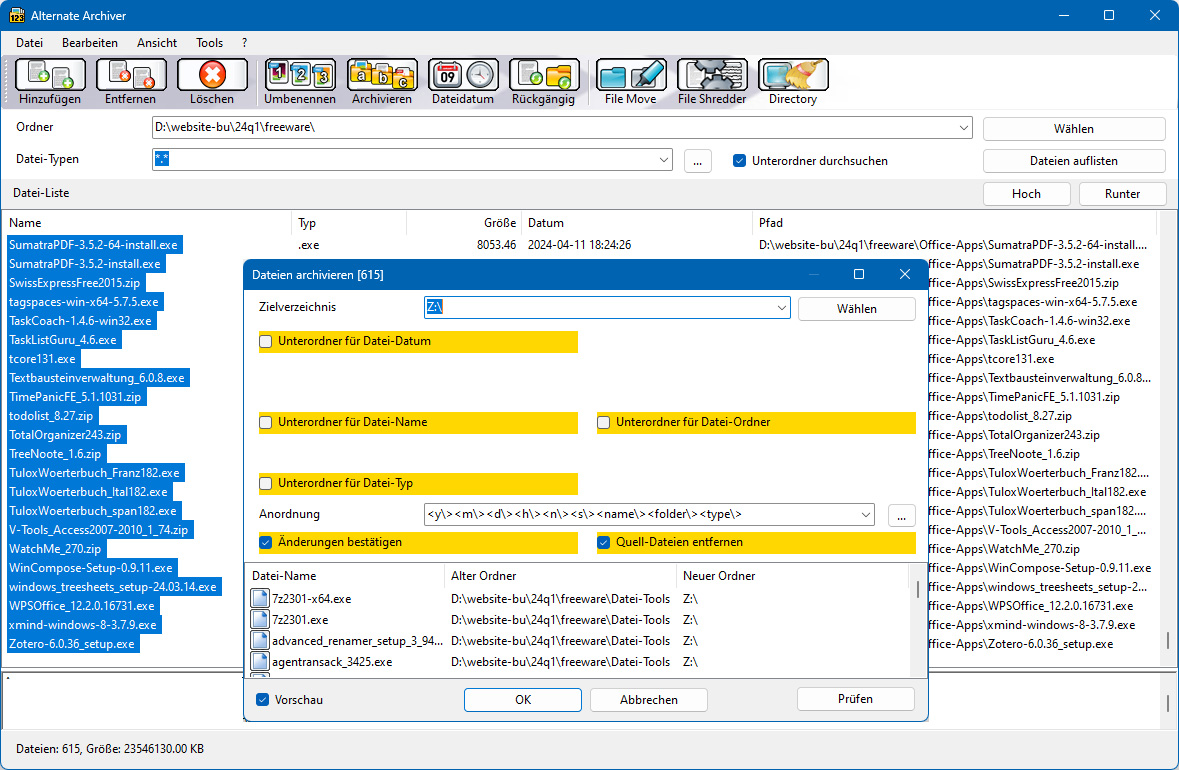Uncheck Quell-Dateien entfernen
The width and height of the screenshot is (1179, 770).
pos(603,542)
